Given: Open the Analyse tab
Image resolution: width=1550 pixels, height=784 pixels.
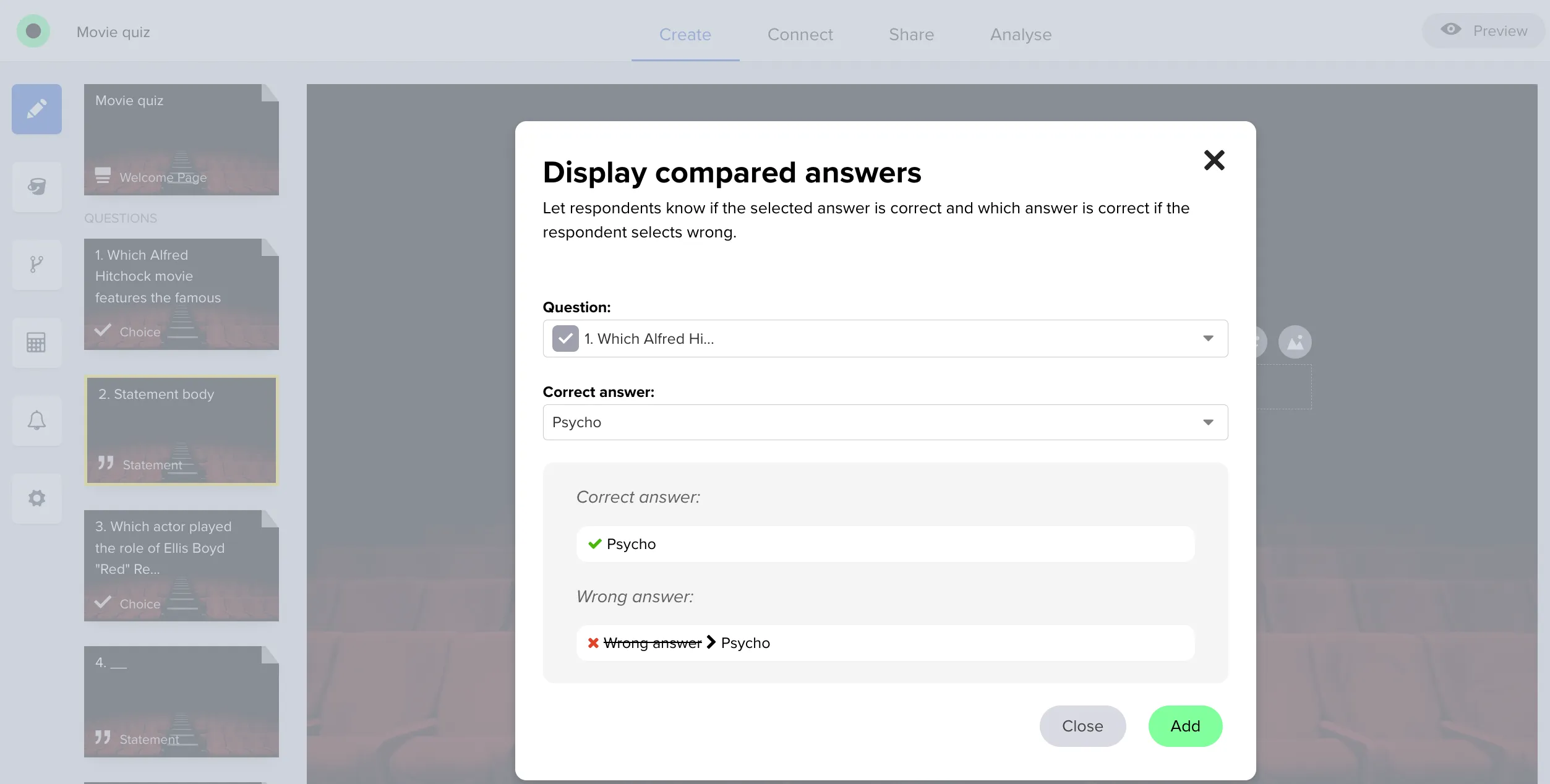Looking at the screenshot, I should click(1020, 34).
